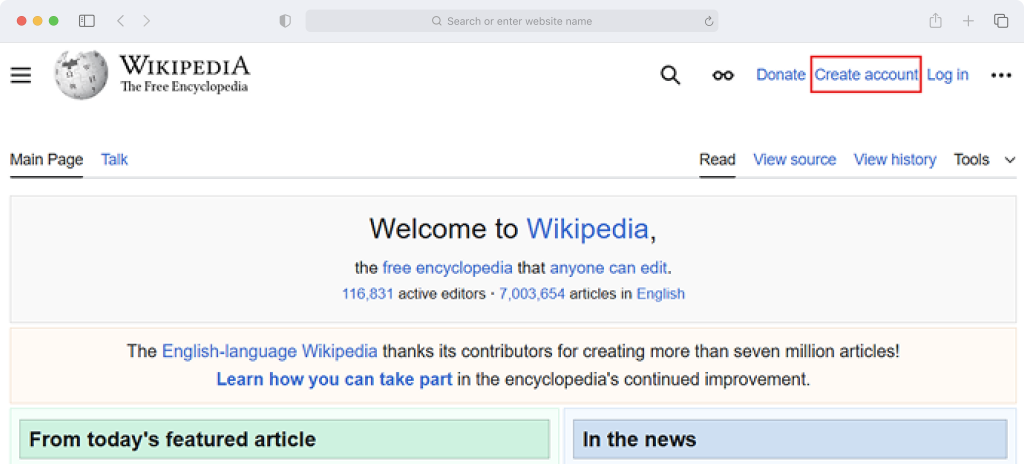Open new tab with plus icon
The height and width of the screenshot is (464, 1024).
coord(968,21)
